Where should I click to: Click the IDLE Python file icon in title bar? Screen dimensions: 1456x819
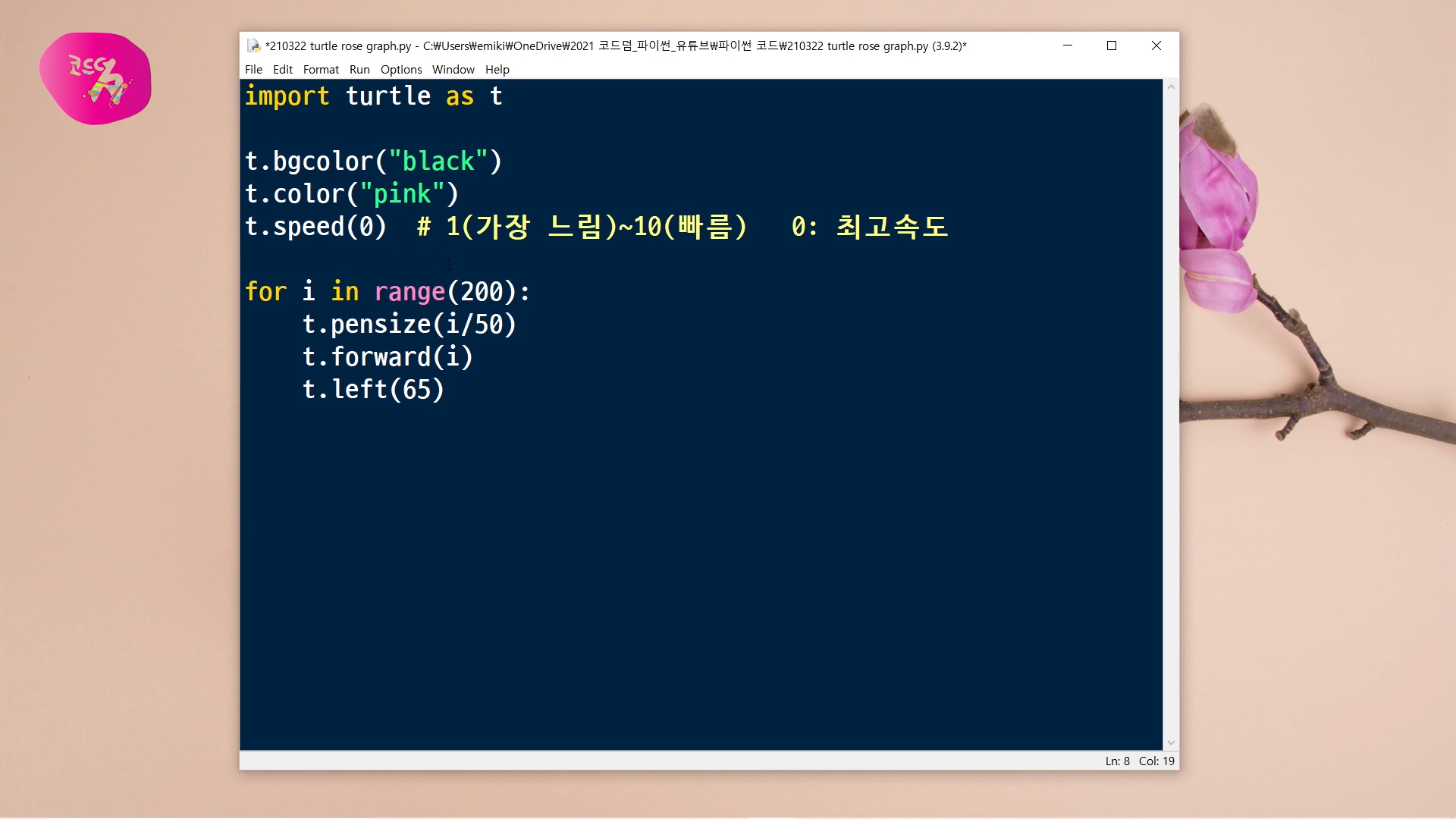click(x=254, y=46)
